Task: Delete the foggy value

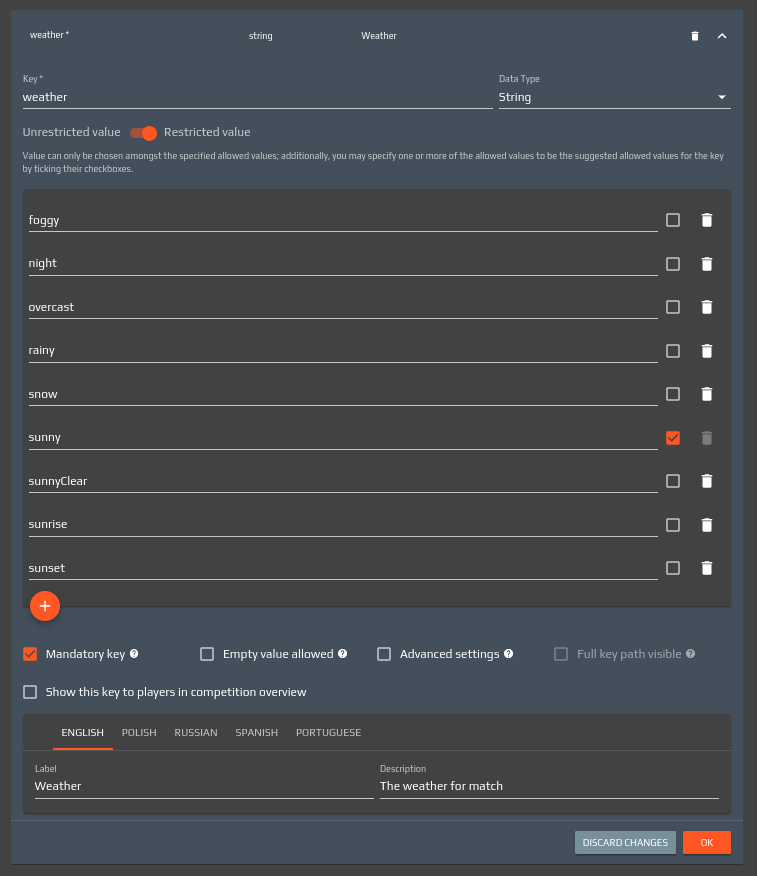Action: (x=706, y=220)
